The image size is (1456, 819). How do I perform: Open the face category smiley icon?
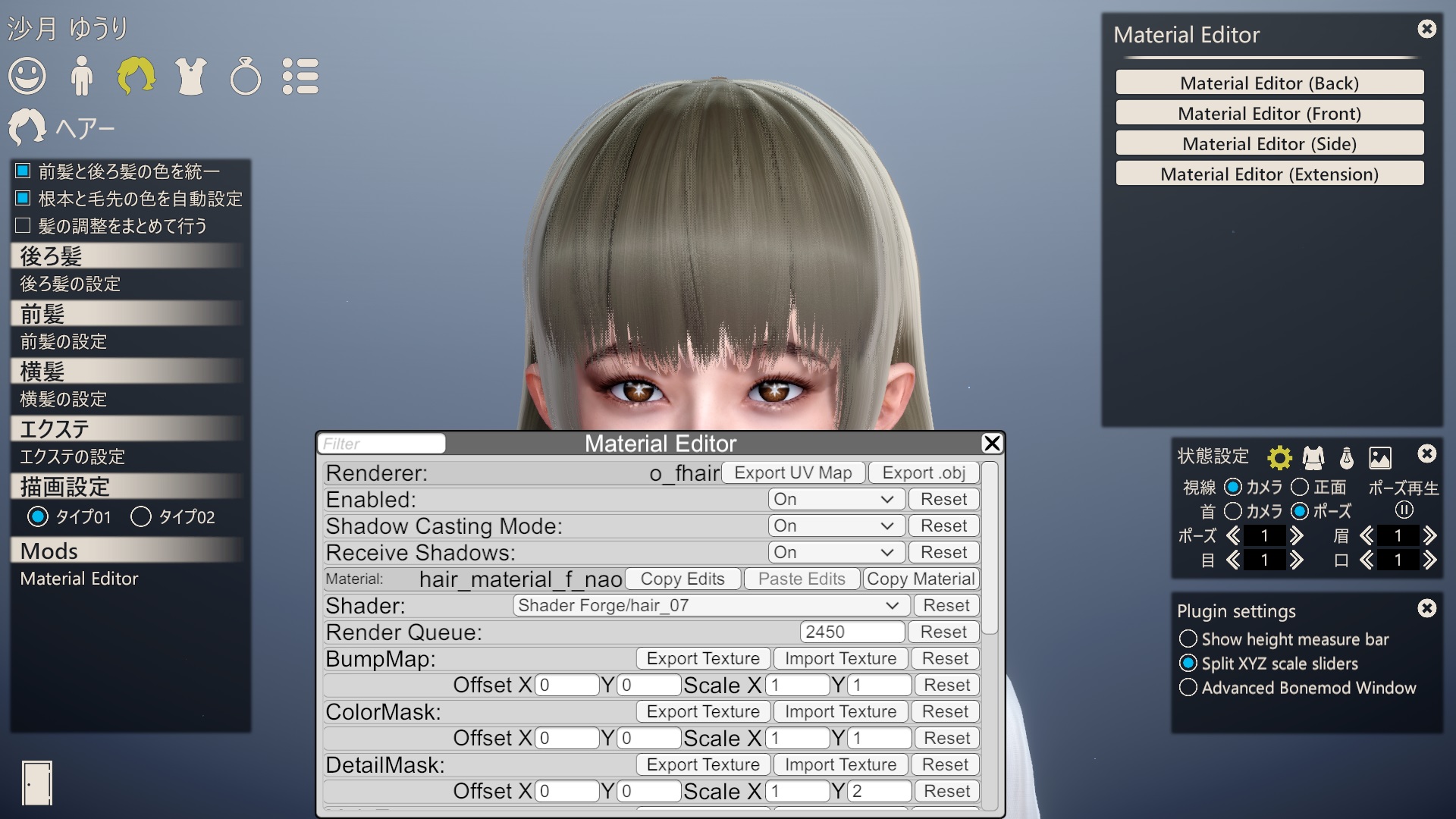point(27,77)
